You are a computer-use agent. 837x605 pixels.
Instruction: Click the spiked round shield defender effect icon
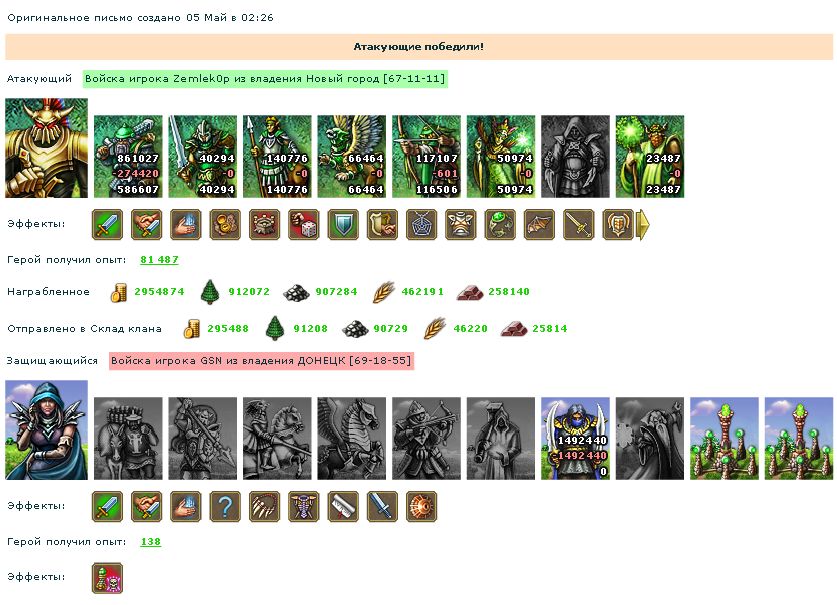pyautogui.click(x=421, y=506)
